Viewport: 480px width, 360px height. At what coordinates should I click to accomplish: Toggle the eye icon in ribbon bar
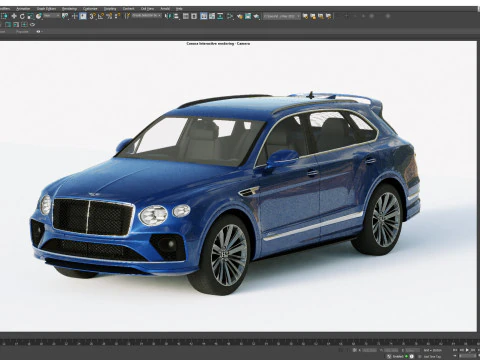[x=38, y=31]
